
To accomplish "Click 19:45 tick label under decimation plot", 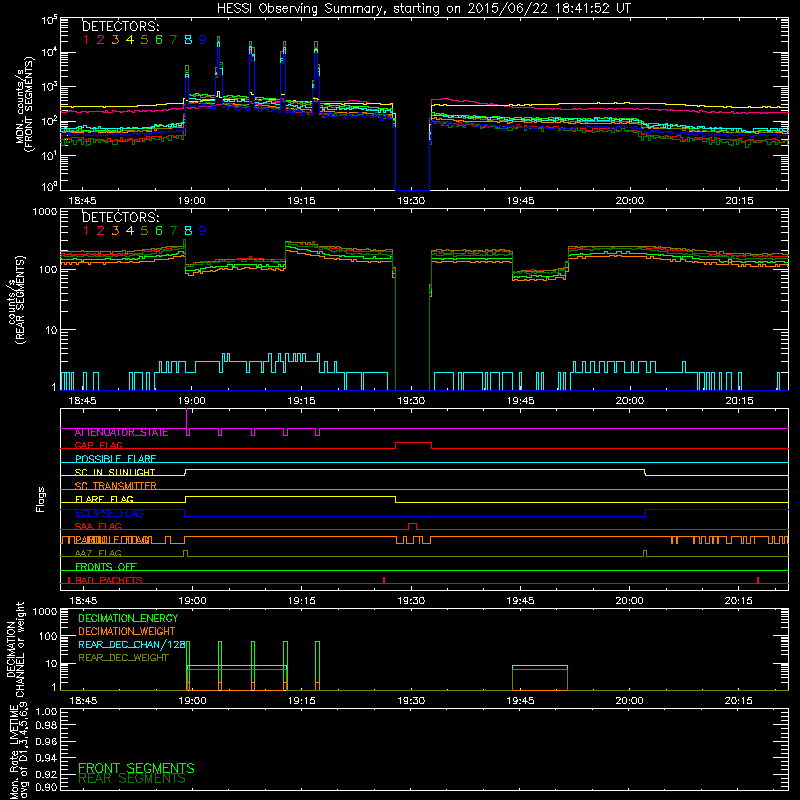I will (x=520, y=701).
